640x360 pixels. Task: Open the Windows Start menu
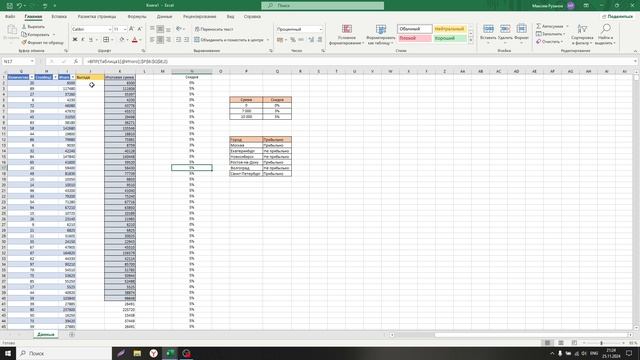point(8,353)
